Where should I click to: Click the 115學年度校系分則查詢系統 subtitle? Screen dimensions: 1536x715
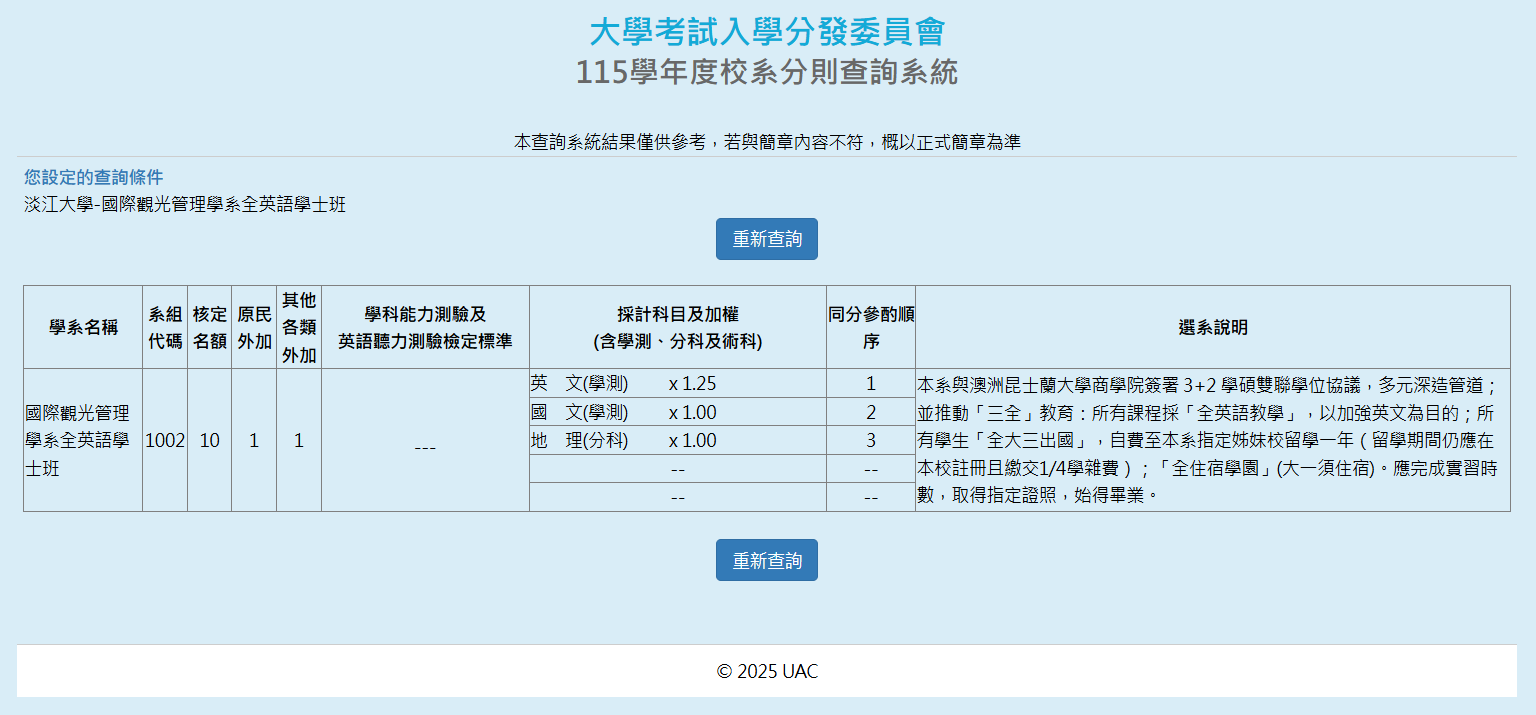[766, 72]
